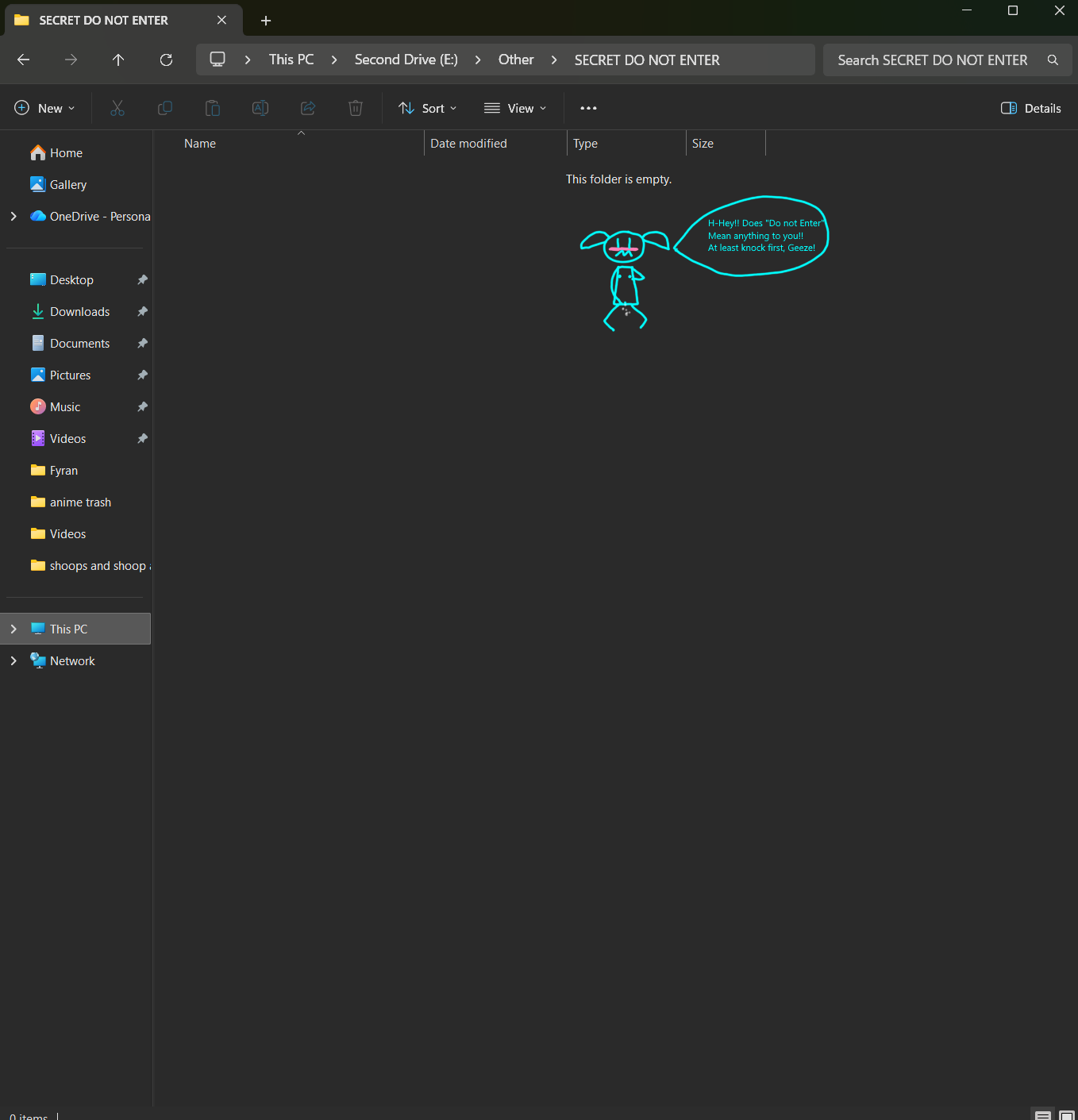The image size is (1078, 1120).
Task: Click the Cut scissors icon
Action: point(117,108)
